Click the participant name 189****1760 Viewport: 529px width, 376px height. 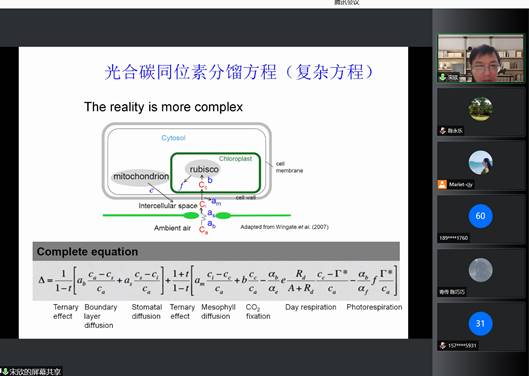454,238
